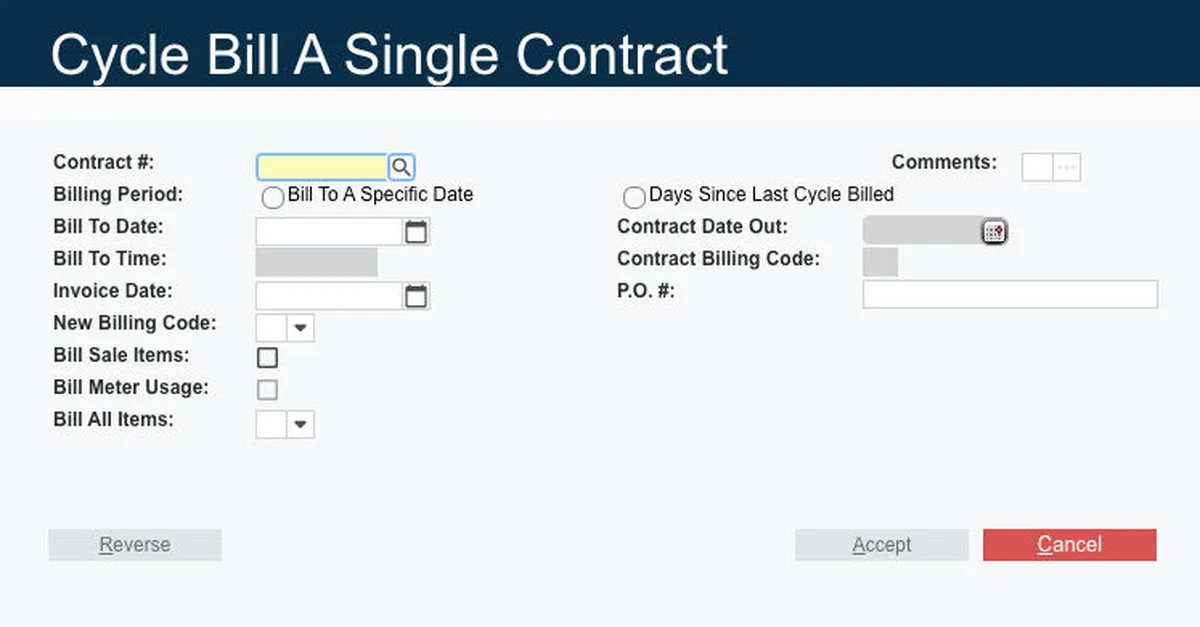Expand the New Billing Code dropdown
The height and width of the screenshot is (627, 1200).
300,328
